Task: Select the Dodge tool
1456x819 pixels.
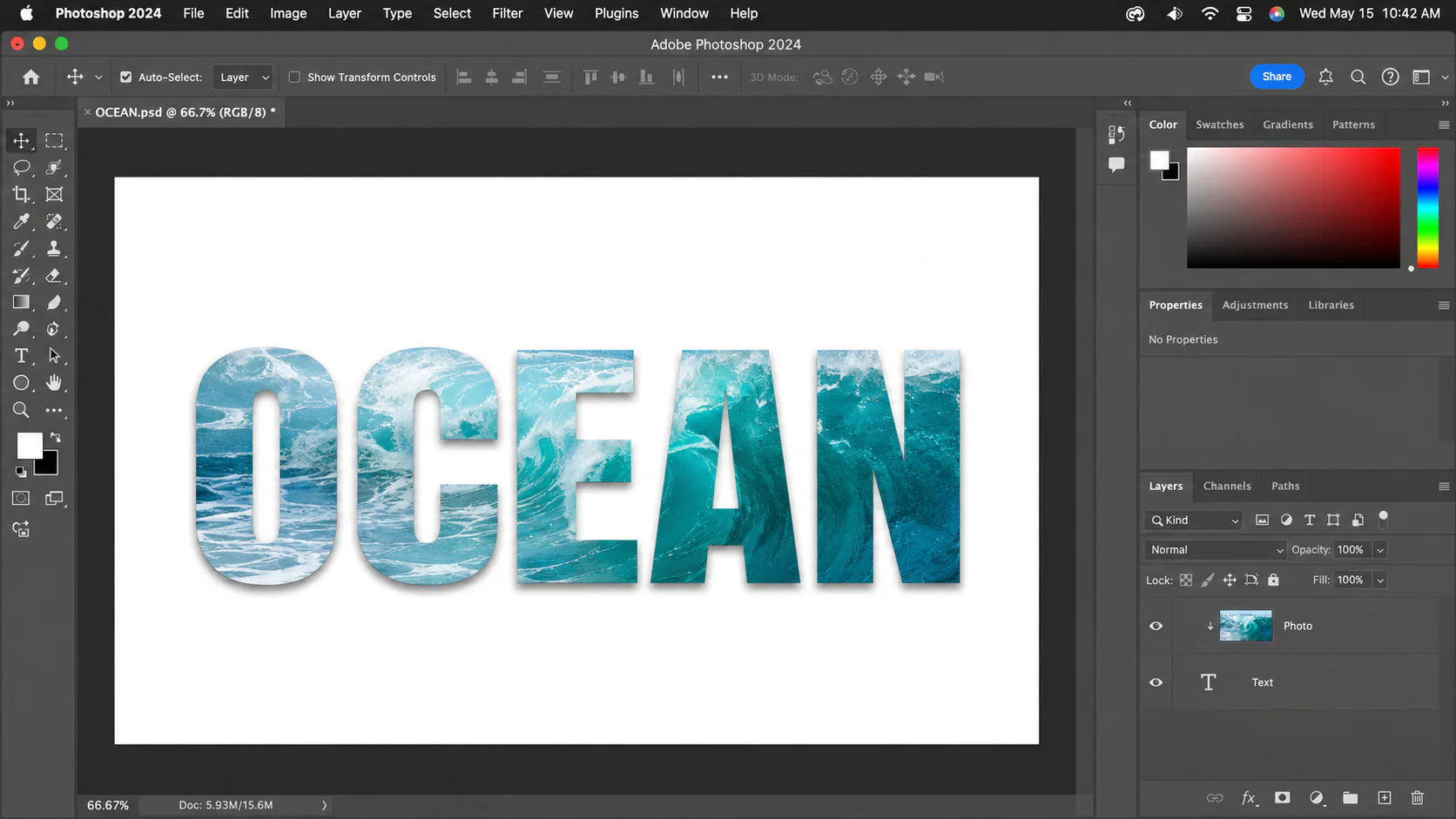Action: [21, 329]
